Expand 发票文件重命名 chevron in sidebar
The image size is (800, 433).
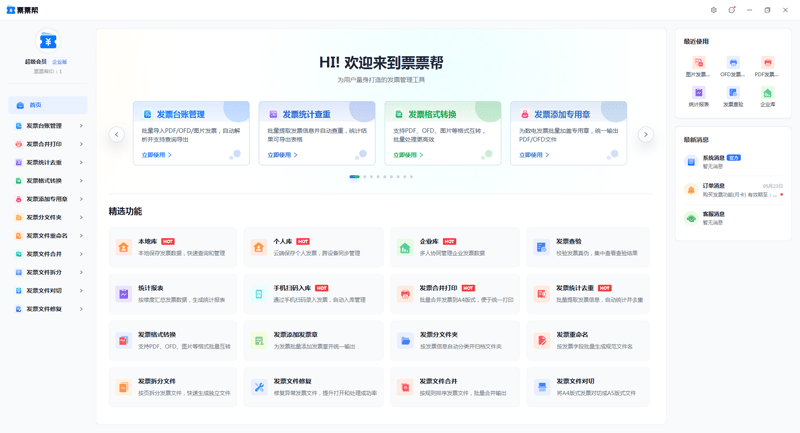click(81, 236)
